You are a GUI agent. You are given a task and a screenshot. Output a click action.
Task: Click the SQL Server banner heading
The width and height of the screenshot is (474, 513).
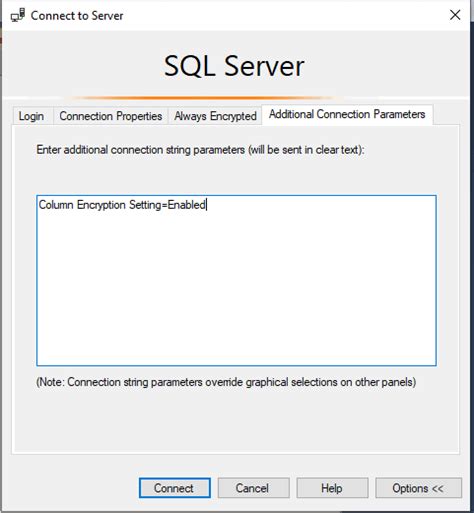[234, 66]
